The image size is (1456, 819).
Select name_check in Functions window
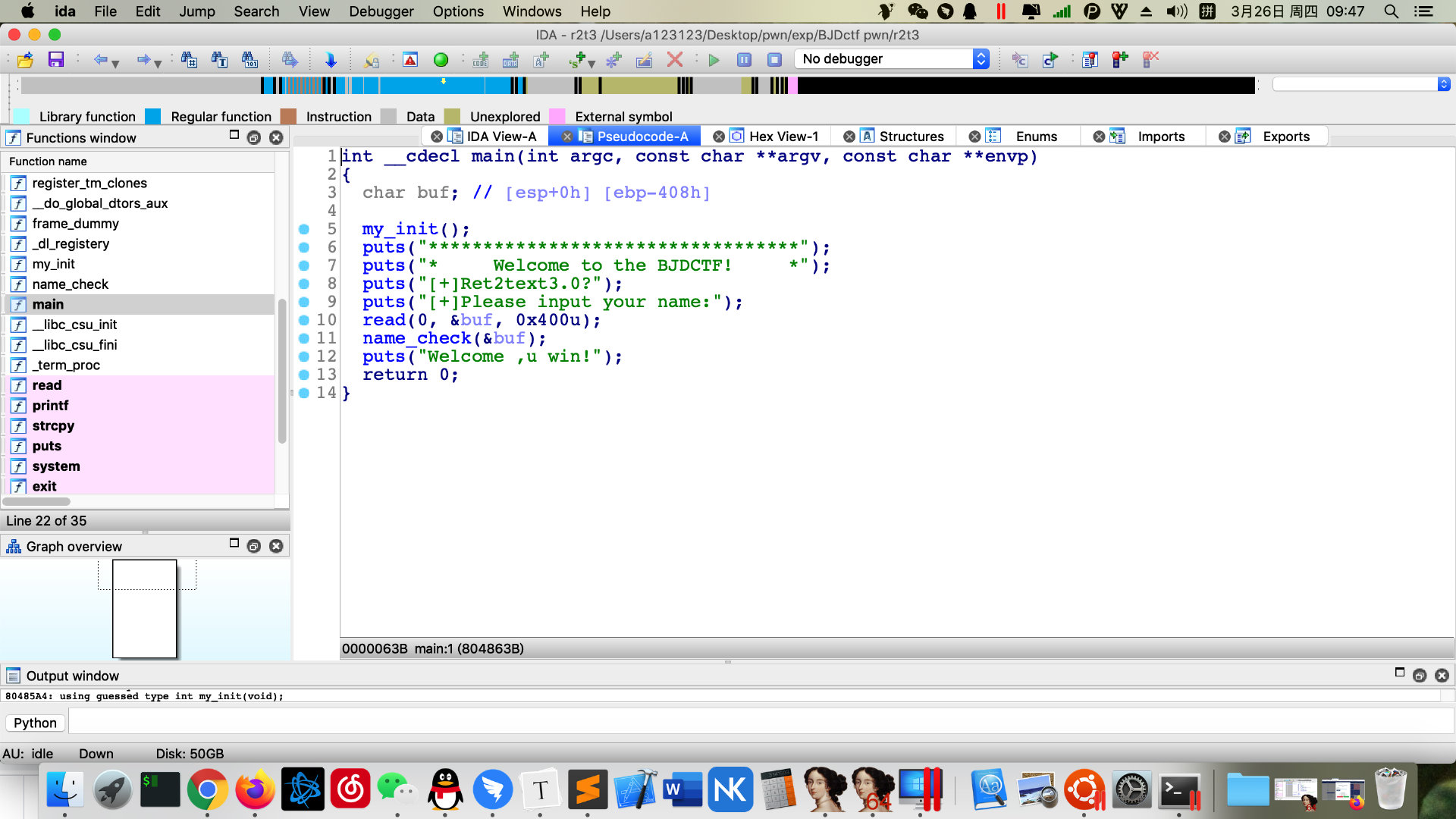140,284
